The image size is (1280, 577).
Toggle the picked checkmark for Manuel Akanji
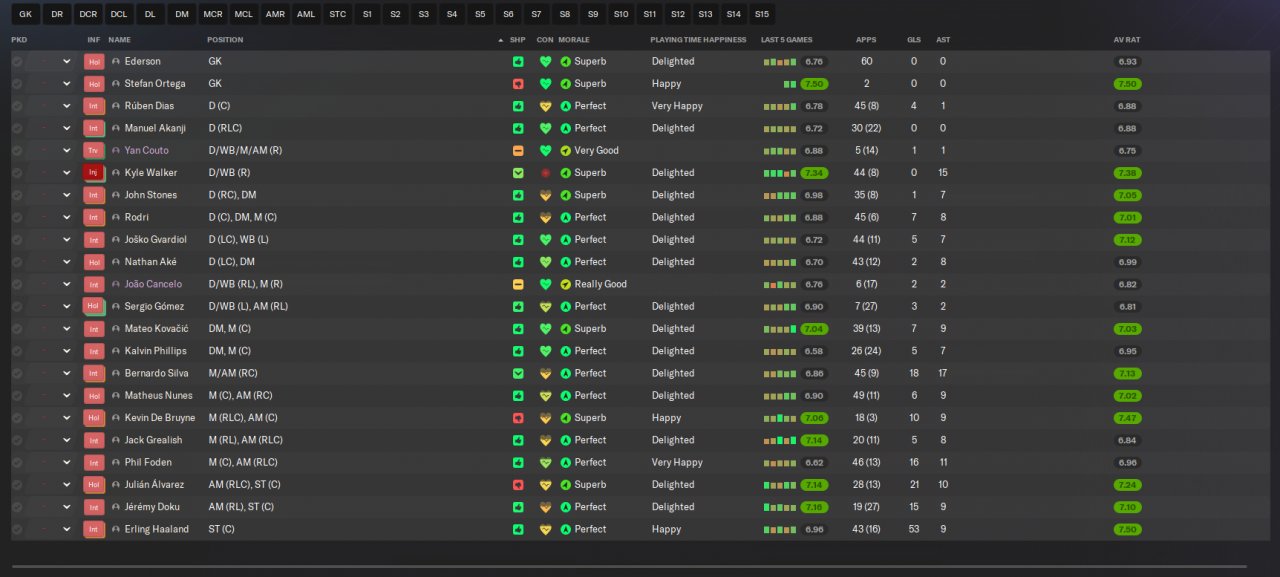[17, 128]
